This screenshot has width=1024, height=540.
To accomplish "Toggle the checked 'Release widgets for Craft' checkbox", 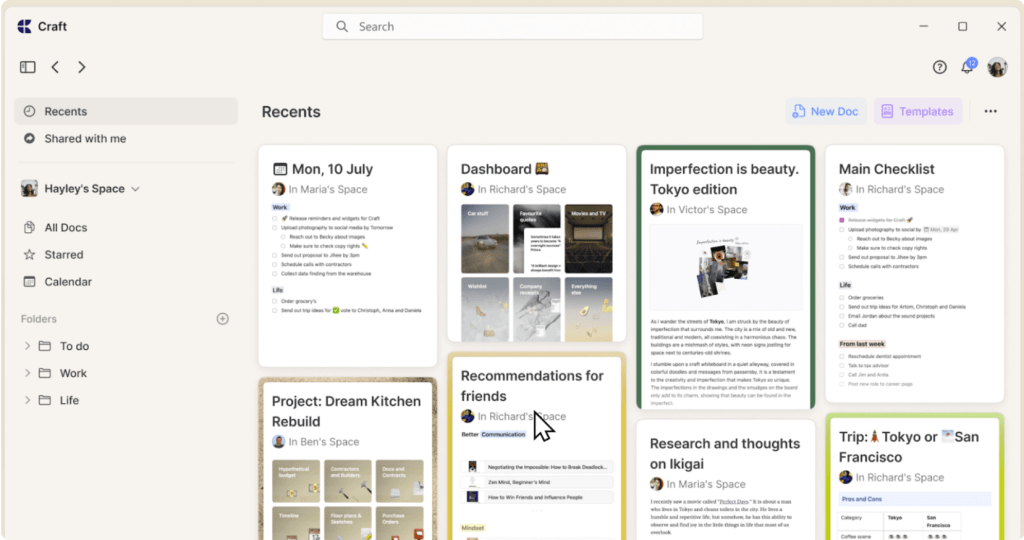I will (842, 219).
